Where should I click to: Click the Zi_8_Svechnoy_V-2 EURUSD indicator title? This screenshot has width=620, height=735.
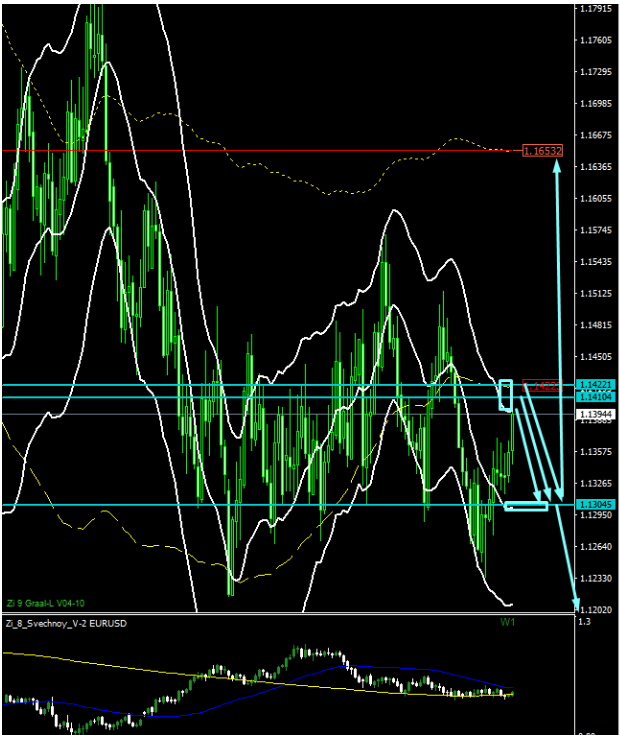pyautogui.click(x=66, y=623)
